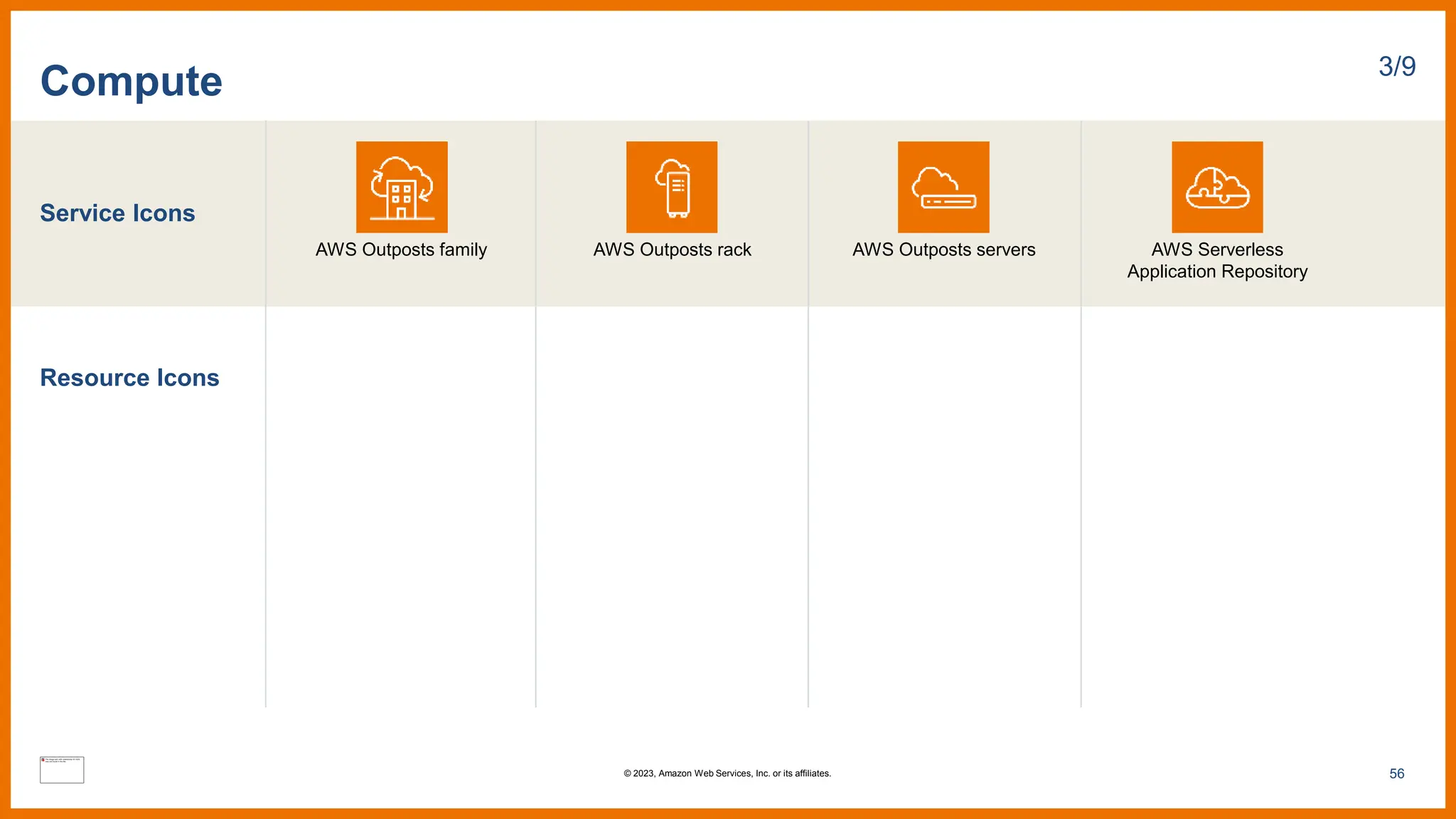Click the 'AWS Serverless Application Repository' label

point(1217,261)
